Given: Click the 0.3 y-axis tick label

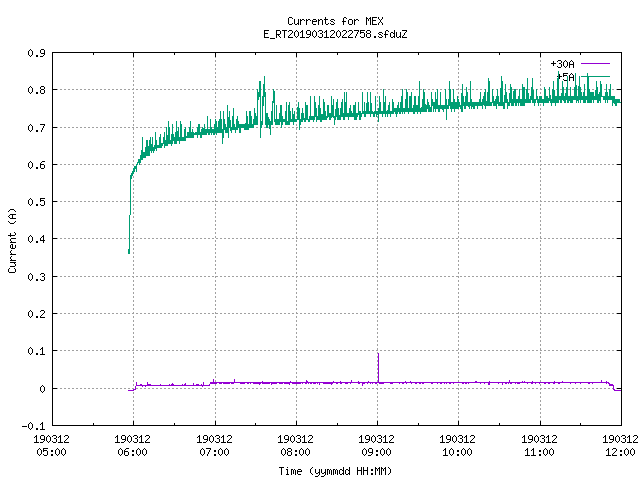Looking at the screenshot, I should 36,277.
